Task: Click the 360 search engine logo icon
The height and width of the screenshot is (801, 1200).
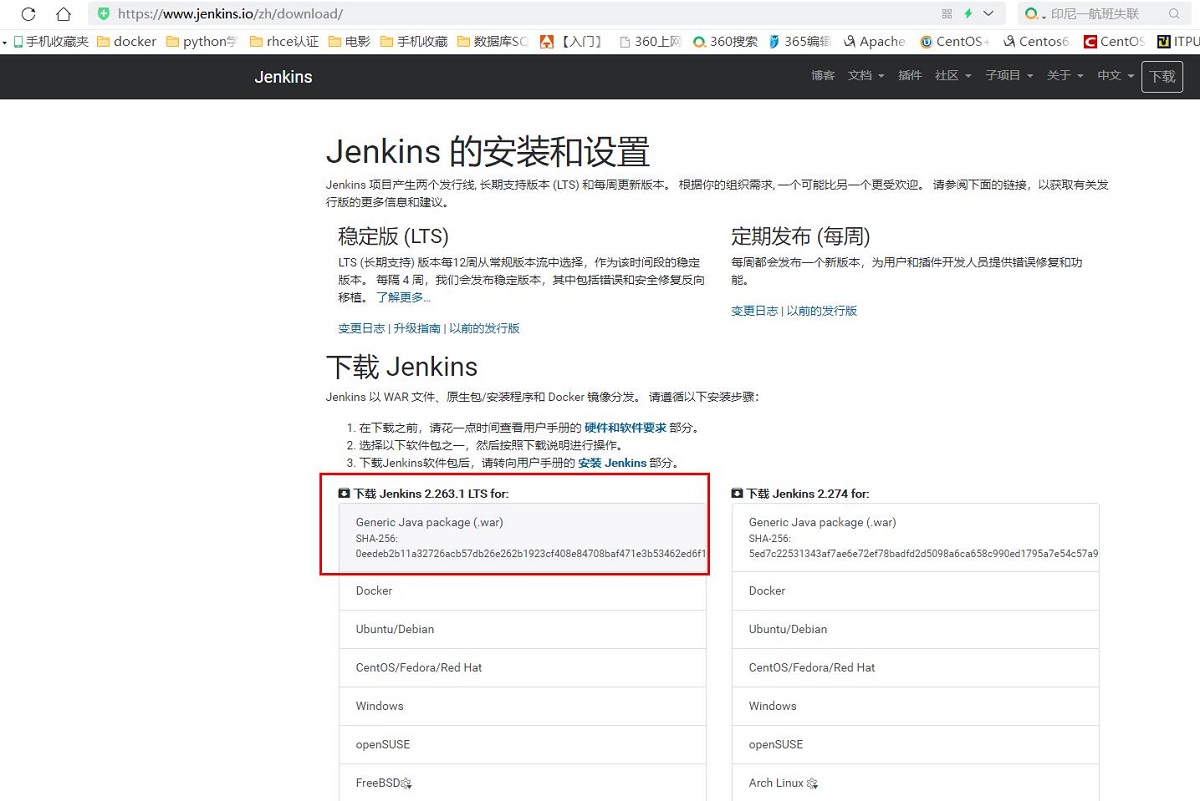Action: [1033, 14]
